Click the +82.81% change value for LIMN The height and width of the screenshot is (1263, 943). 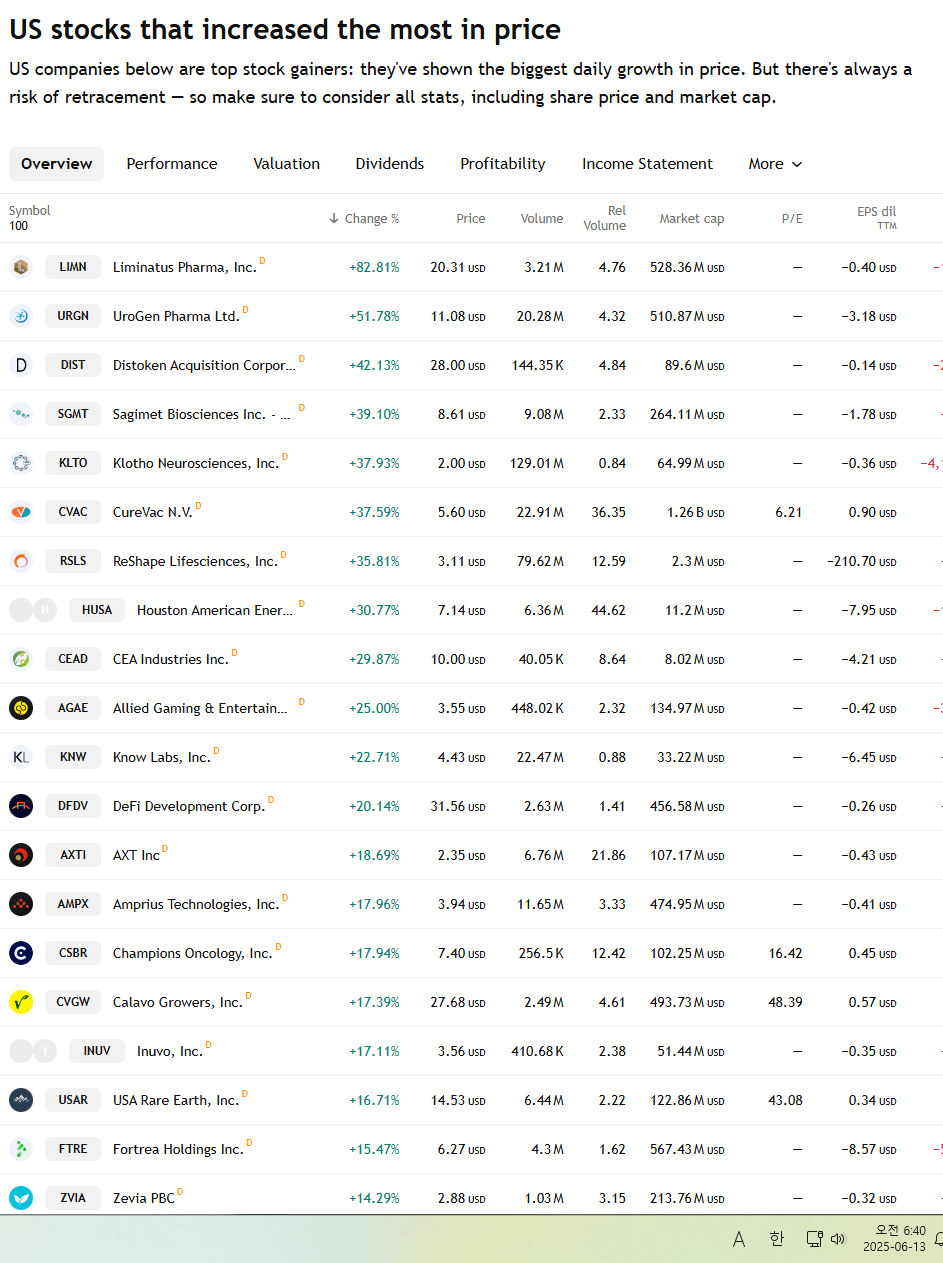[374, 268]
